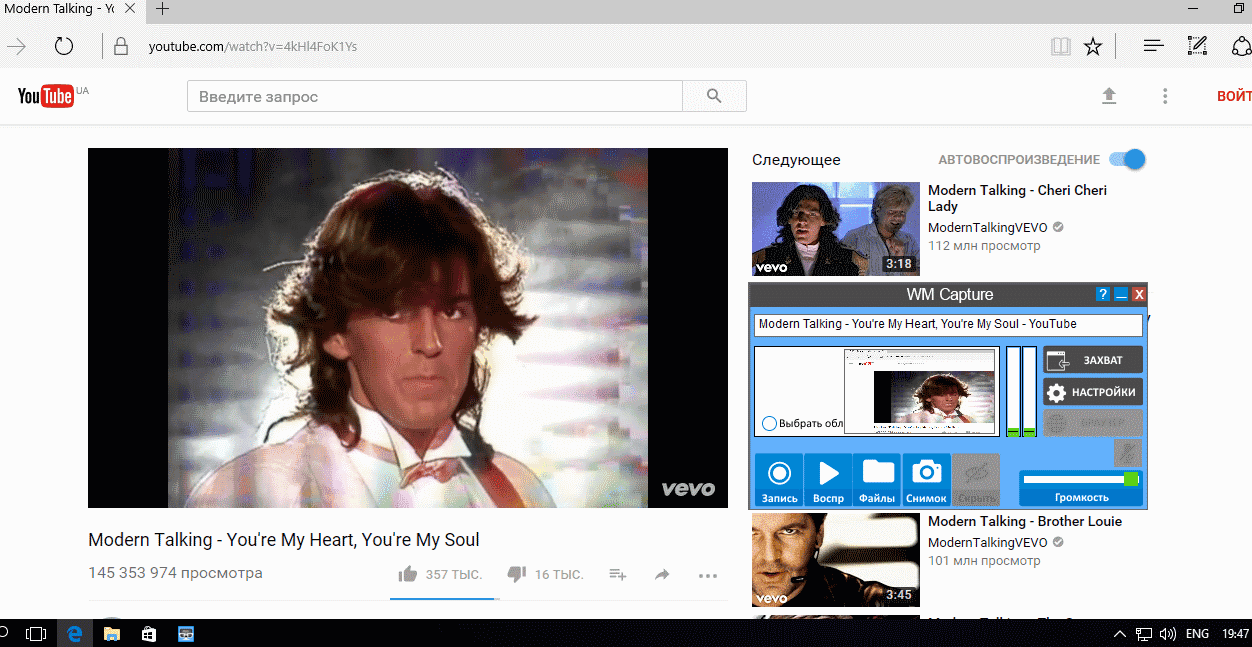1252x647 pixels.
Task: Open the Файлы folder in WM Capture
Action: 878,480
